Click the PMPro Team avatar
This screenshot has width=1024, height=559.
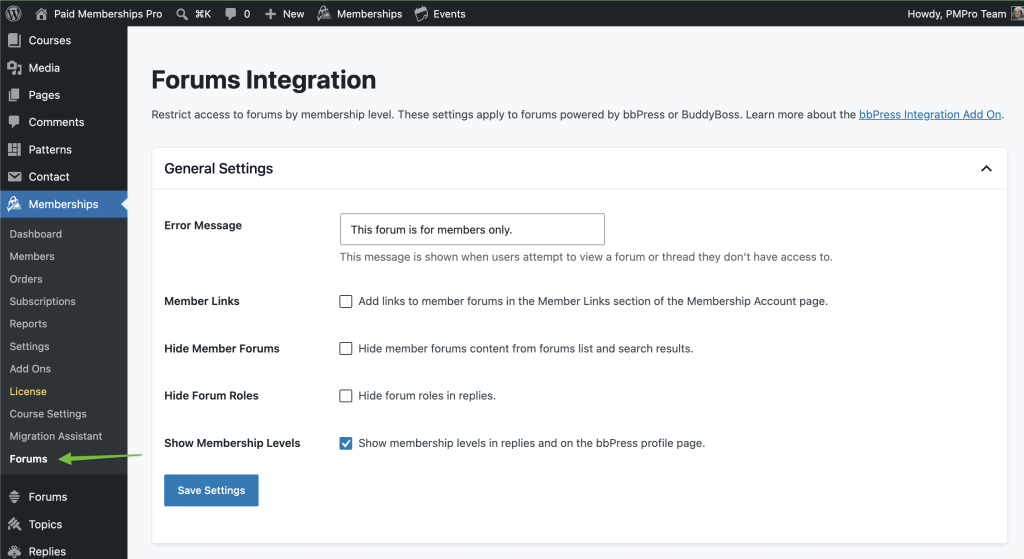1017,14
